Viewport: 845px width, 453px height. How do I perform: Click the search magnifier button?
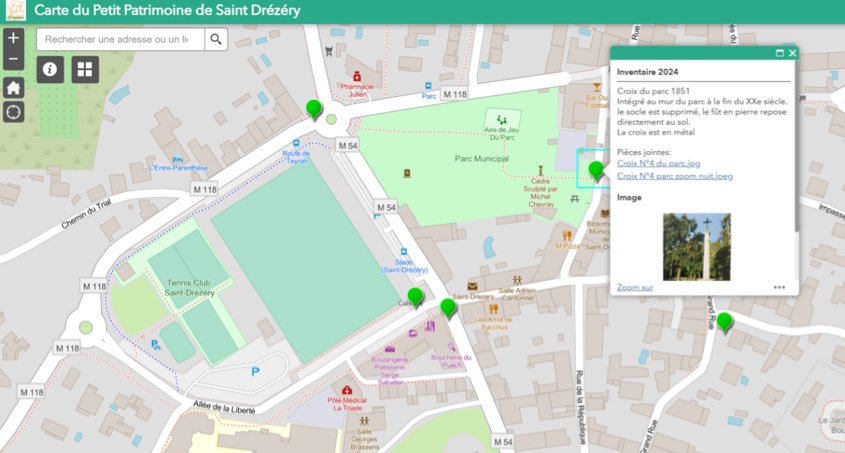click(x=216, y=39)
